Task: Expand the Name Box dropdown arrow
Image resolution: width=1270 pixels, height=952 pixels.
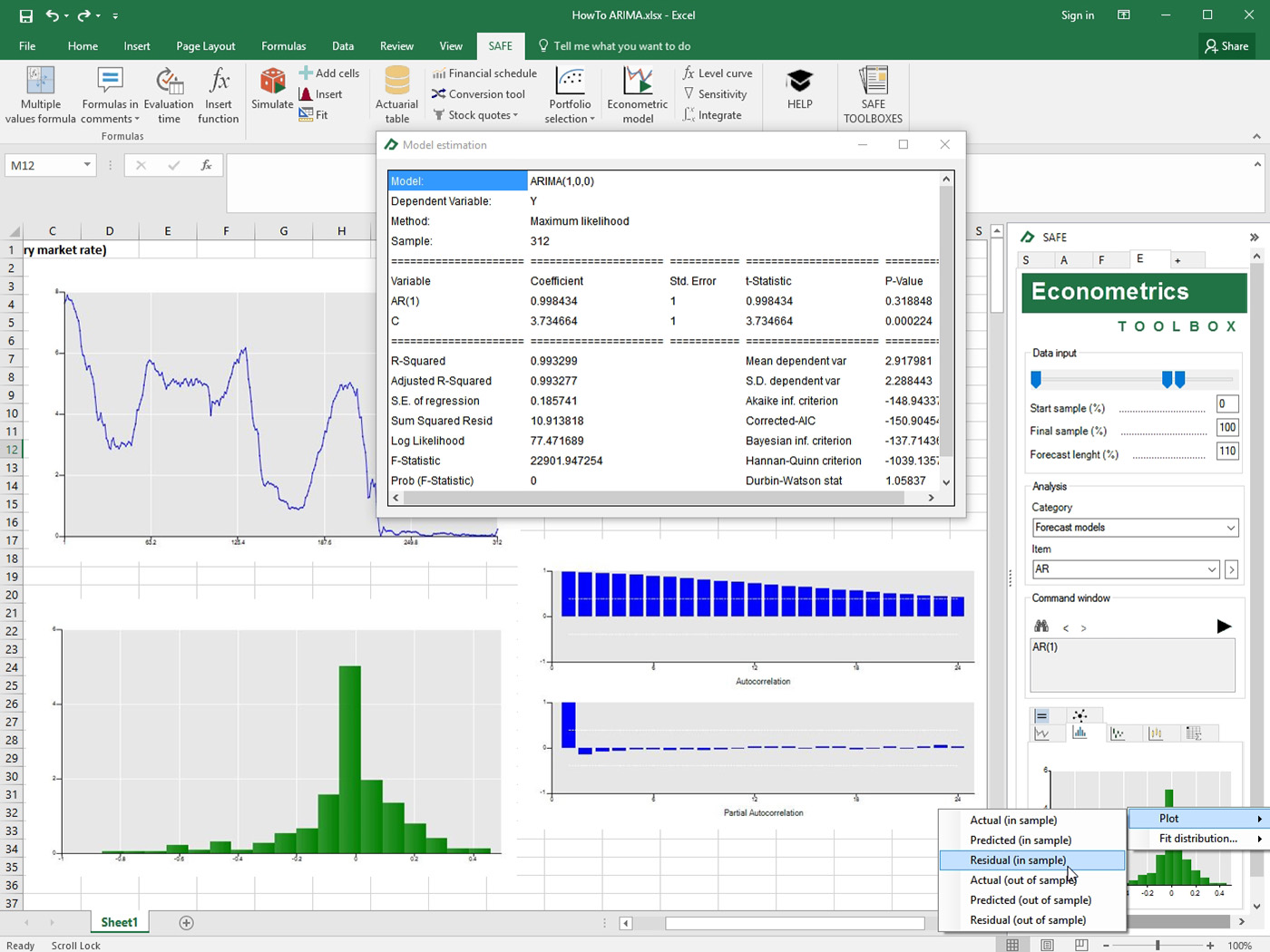Action: coord(87,165)
